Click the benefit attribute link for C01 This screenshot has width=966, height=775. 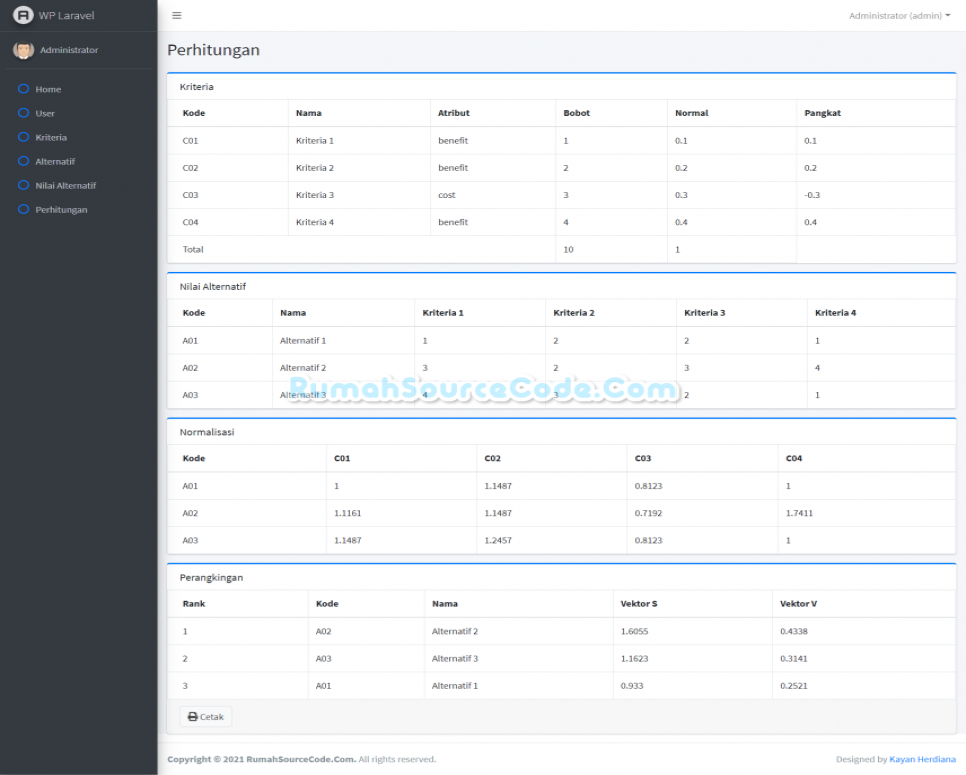coord(450,140)
